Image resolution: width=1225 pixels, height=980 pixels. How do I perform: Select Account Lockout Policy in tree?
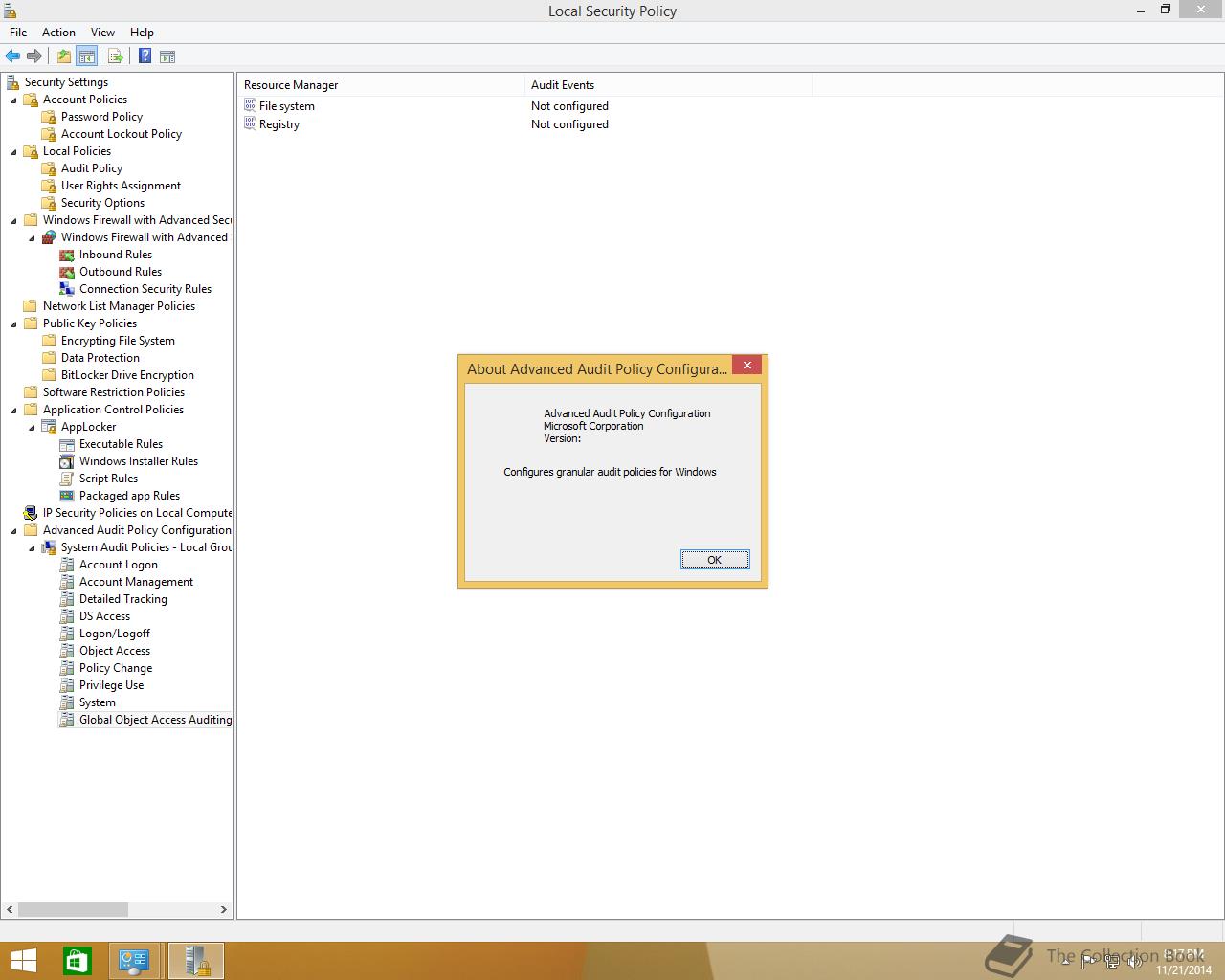tap(122, 134)
